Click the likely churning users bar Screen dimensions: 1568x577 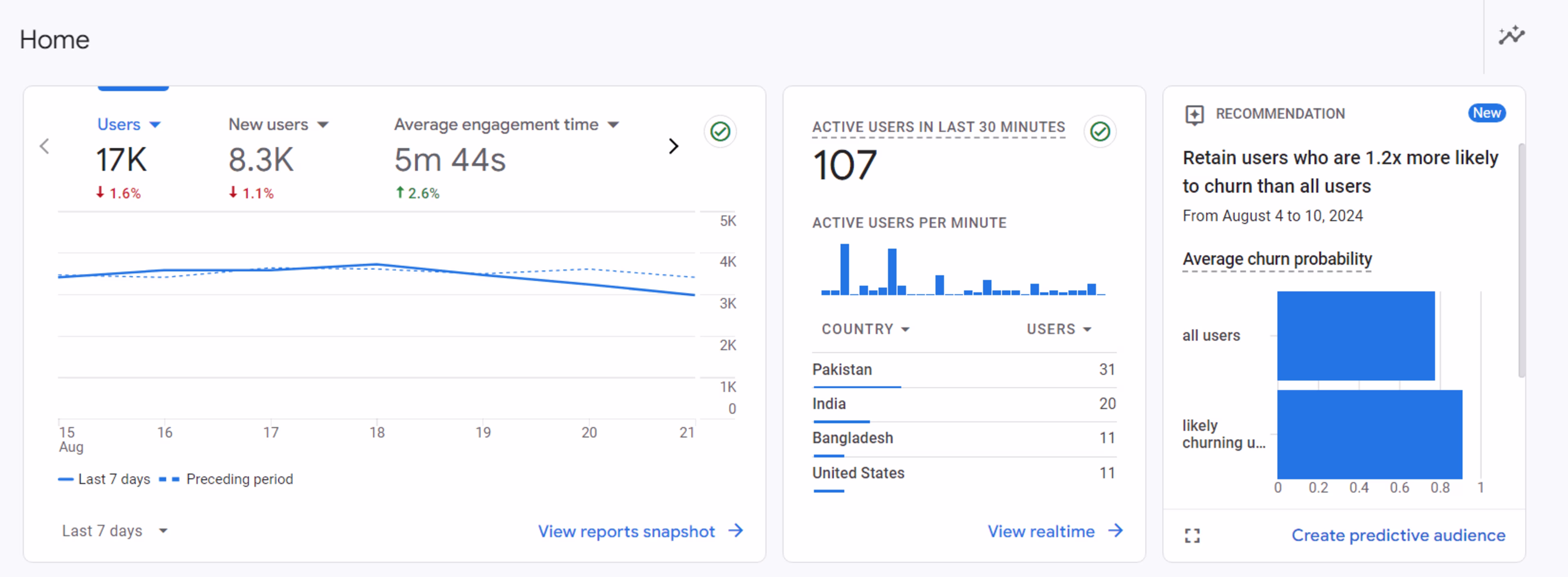click(x=1369, y=434)
